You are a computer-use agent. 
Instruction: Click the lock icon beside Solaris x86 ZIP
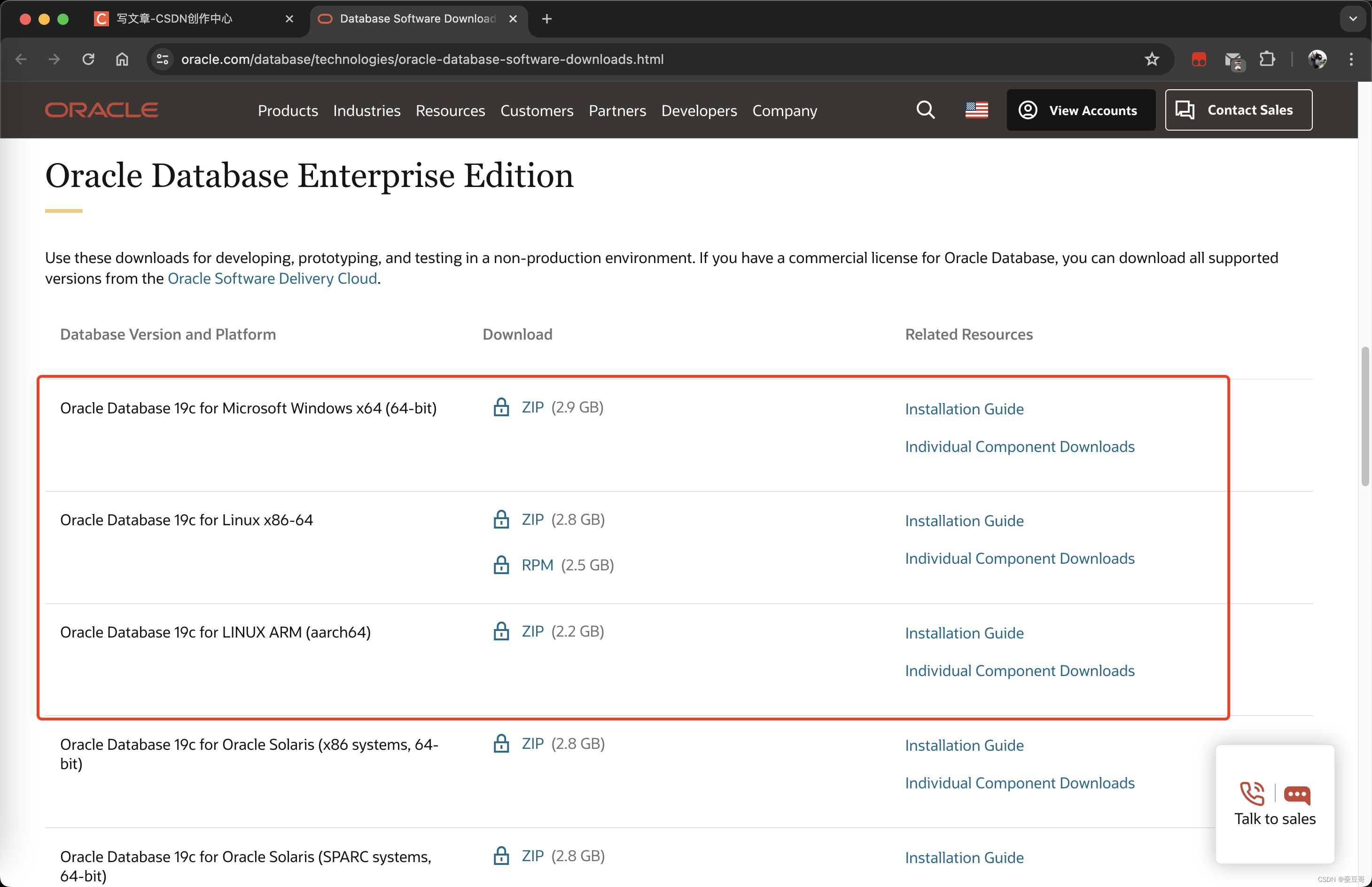(x=501, y=743)
